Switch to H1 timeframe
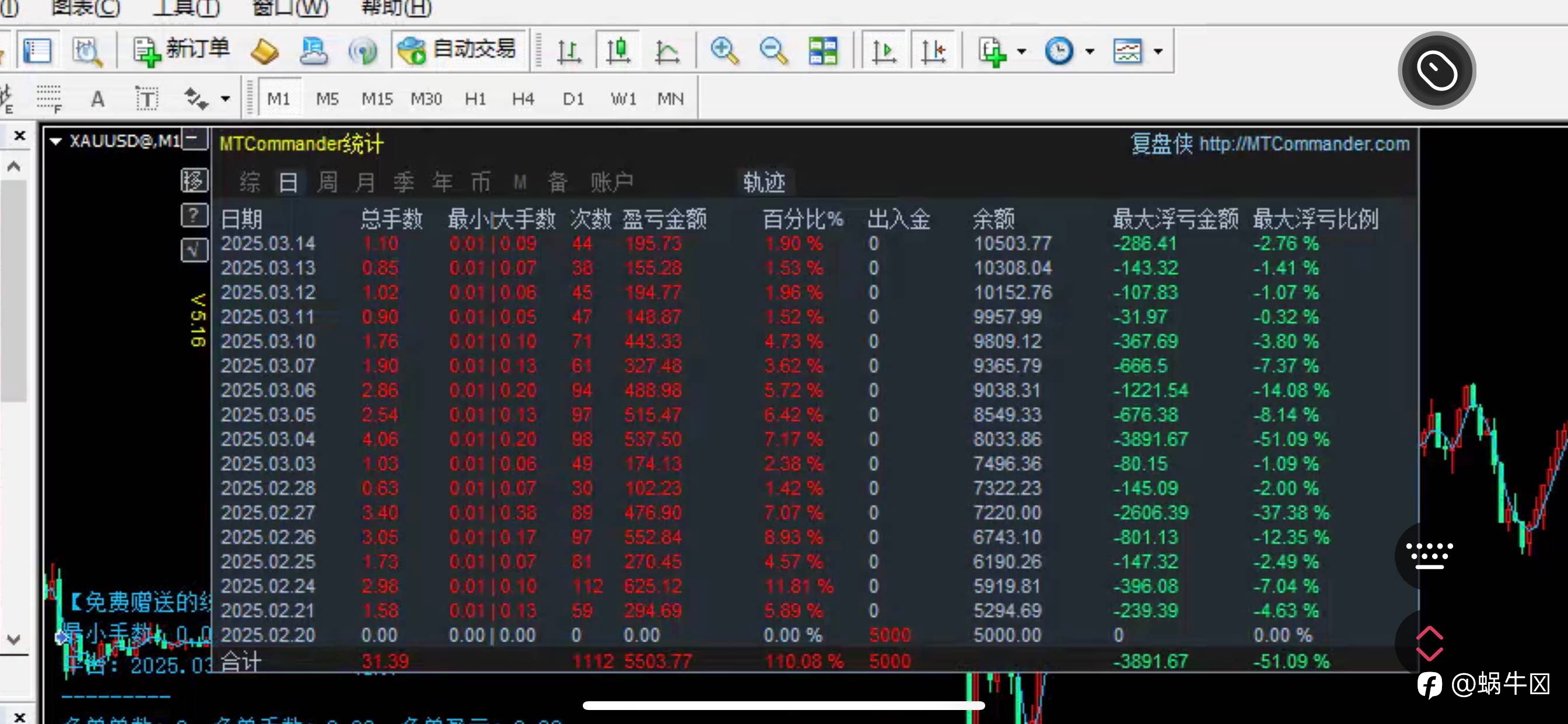 [475, 99]
